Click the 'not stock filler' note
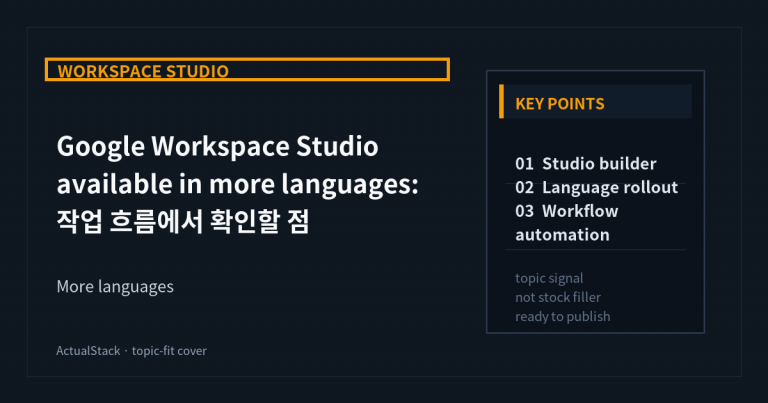Screen dimensions: 768x403 558,297
